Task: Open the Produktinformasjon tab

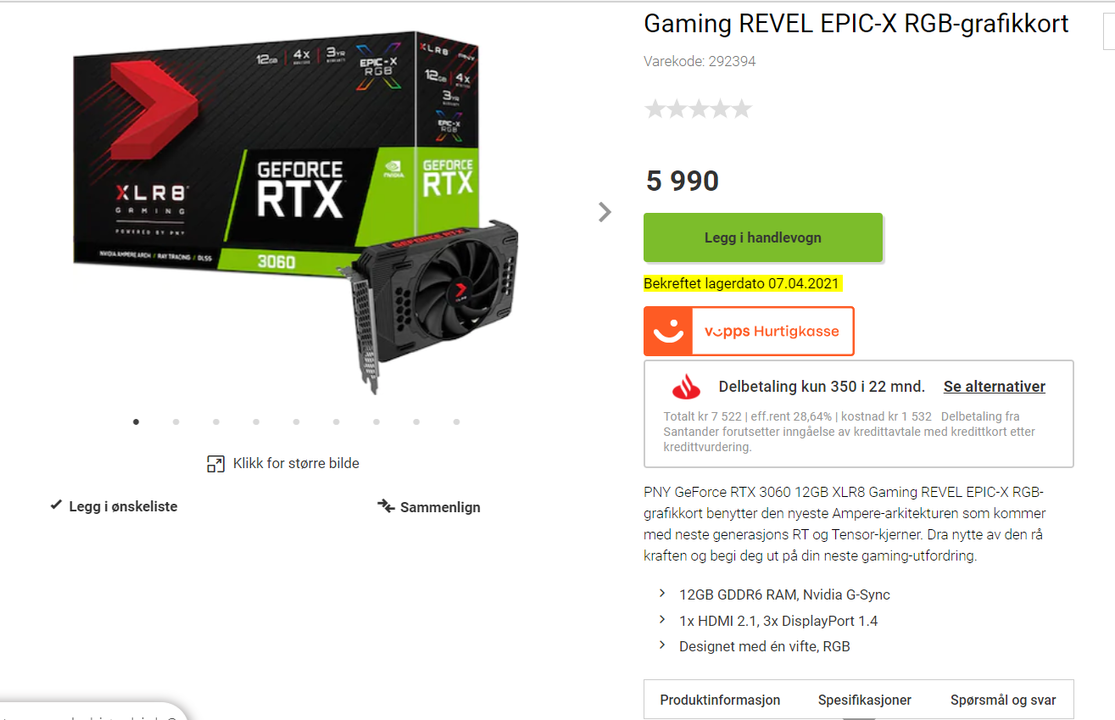Action: (720, 700)
